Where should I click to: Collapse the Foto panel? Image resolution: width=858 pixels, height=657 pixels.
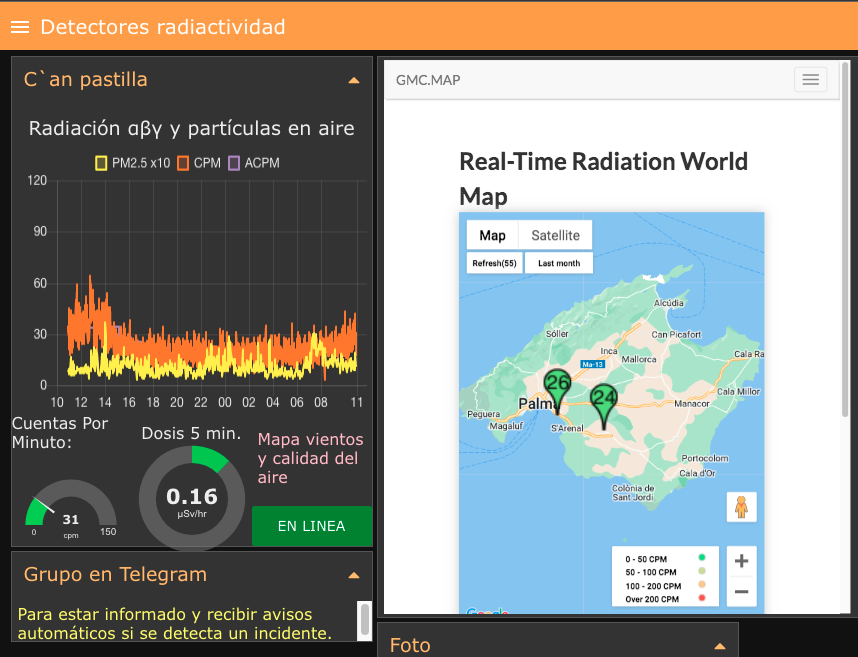(720, 647)
